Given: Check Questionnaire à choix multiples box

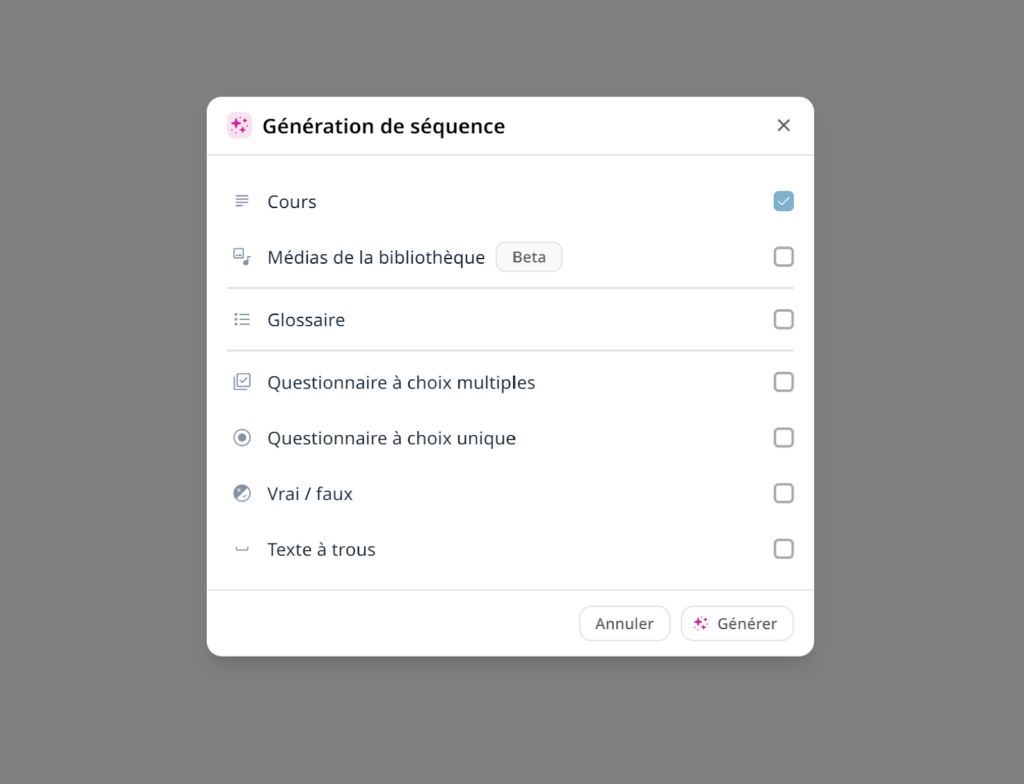Looking at the screenshot, I should [x=783, y=382].
